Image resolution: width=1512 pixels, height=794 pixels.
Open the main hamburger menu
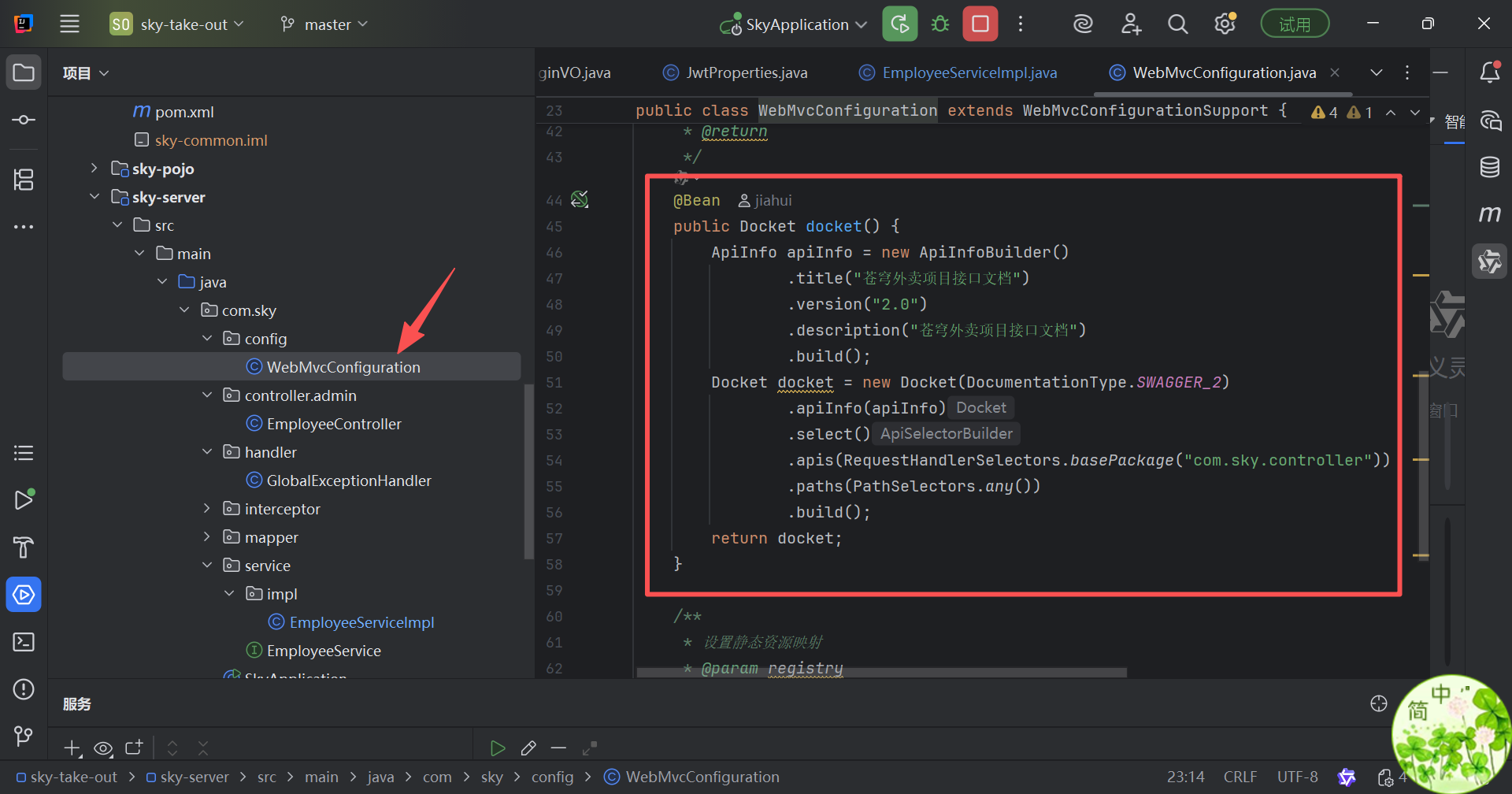70,24
